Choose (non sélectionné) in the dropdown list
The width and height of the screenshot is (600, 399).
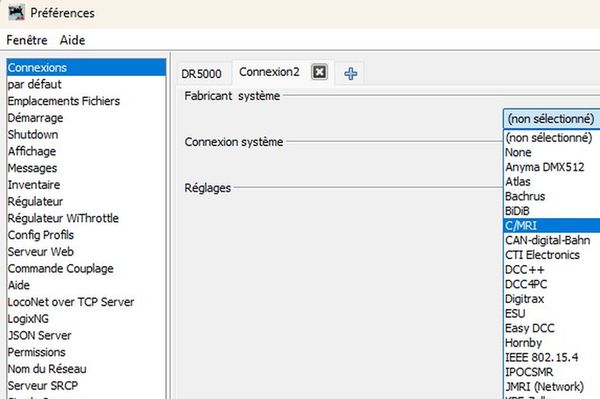pyautogui.click(x=551, y=137)
